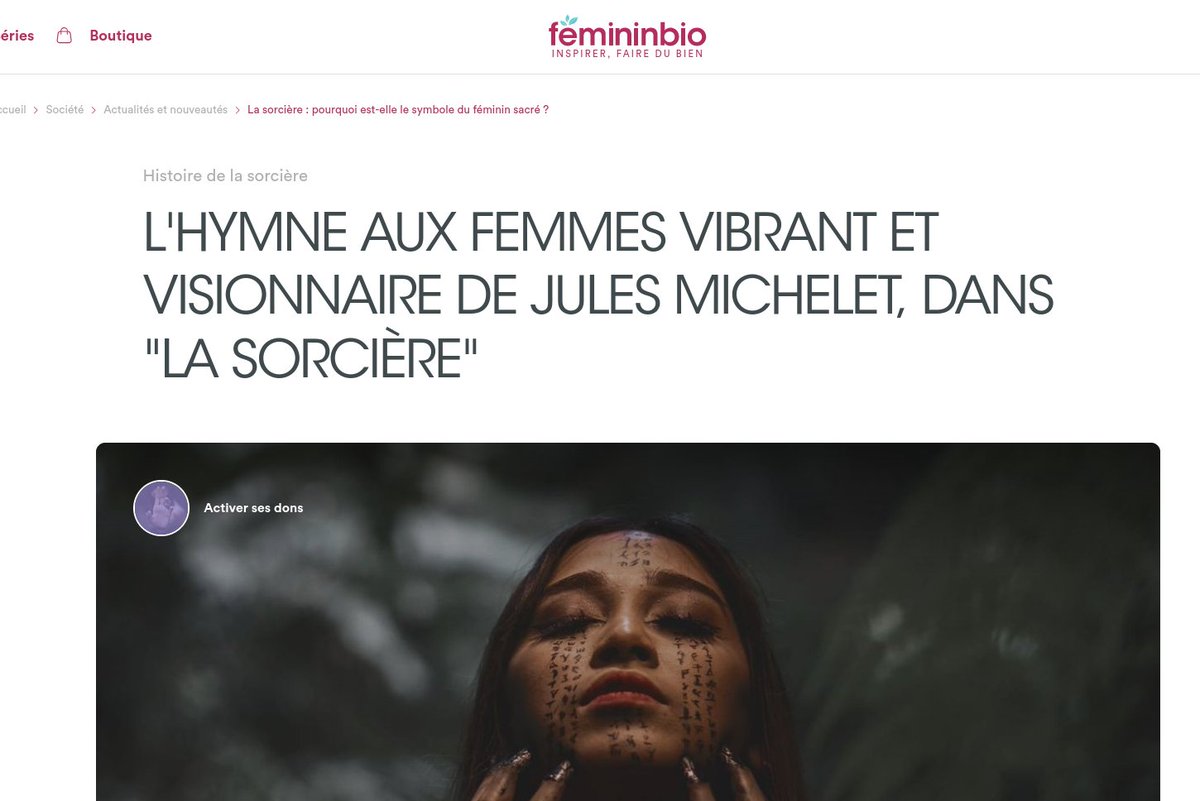Click the chevron before La sorcière breadcrumb
This screenshot has width=1200, height=801.
pos(238,110)
